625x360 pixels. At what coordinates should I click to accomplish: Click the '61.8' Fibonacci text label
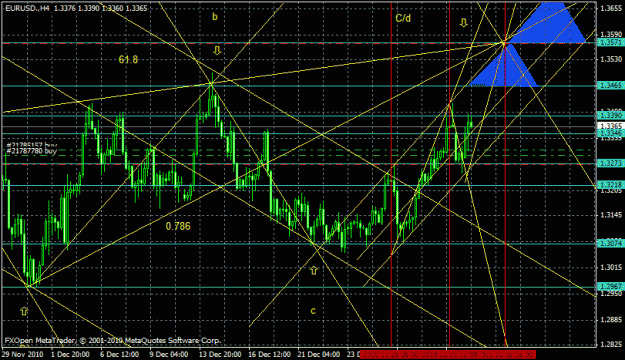(128, 60)
